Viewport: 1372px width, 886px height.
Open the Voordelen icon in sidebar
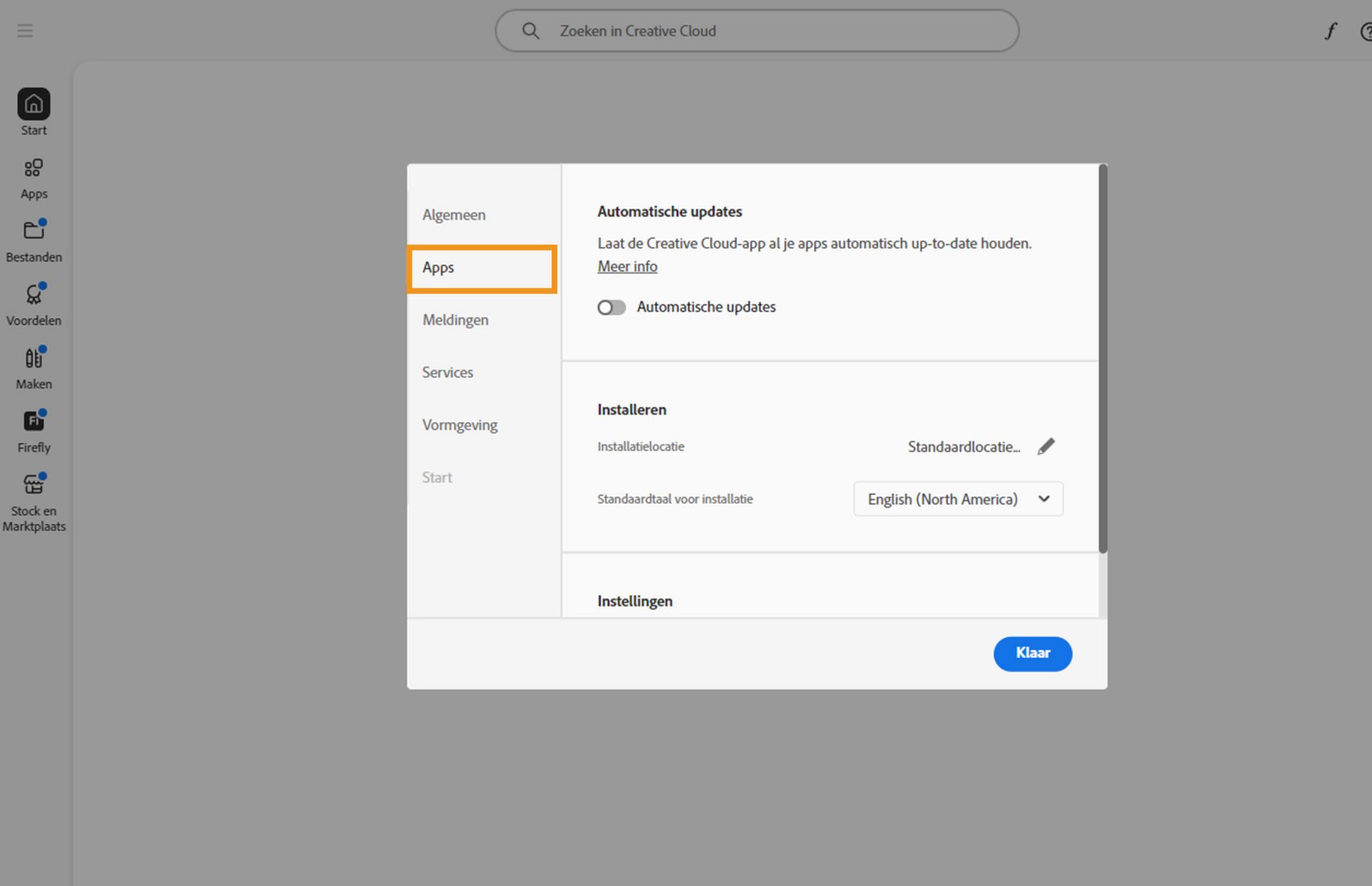click(34, 294)
